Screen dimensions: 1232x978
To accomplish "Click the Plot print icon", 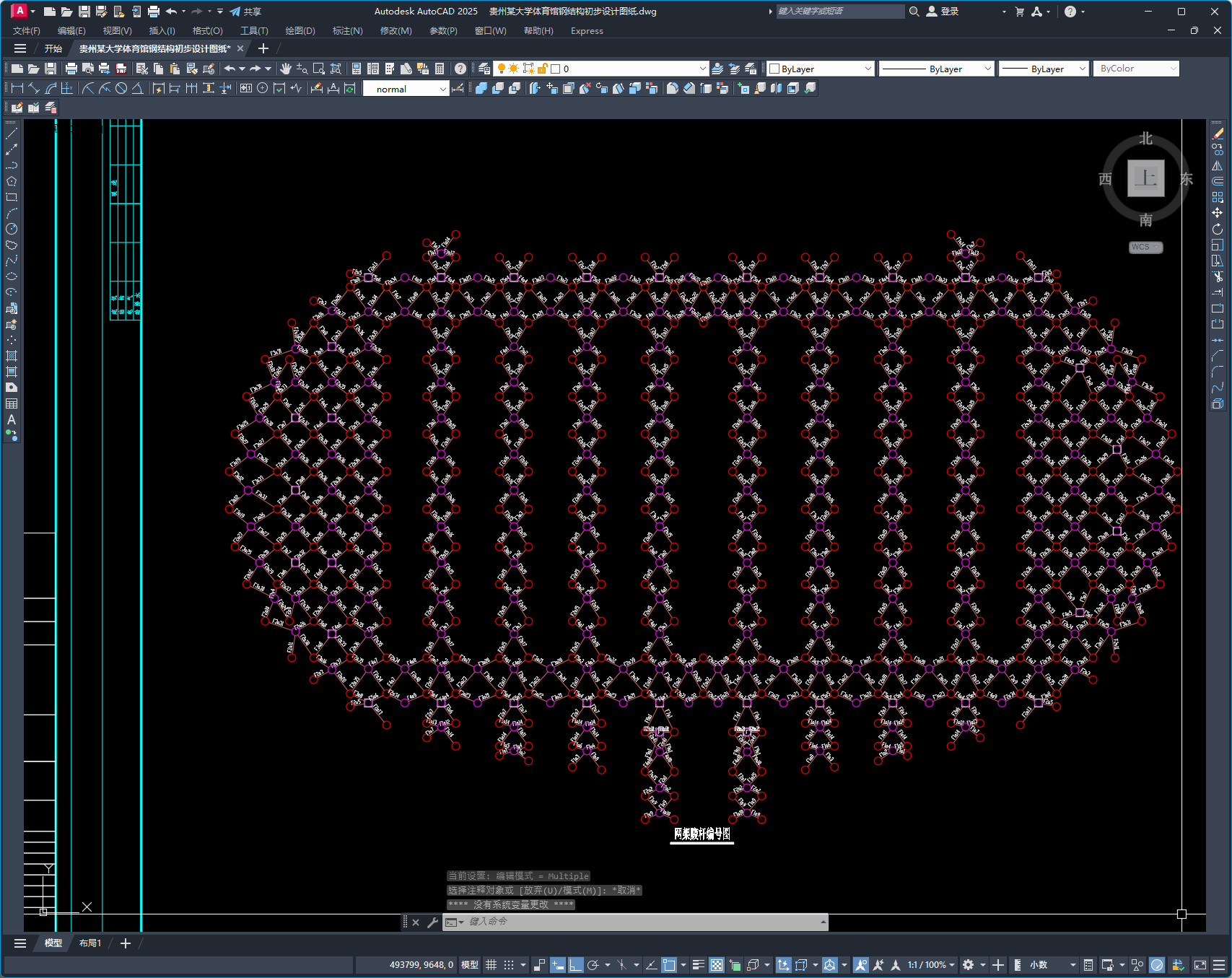I will (x=71, y=69).
